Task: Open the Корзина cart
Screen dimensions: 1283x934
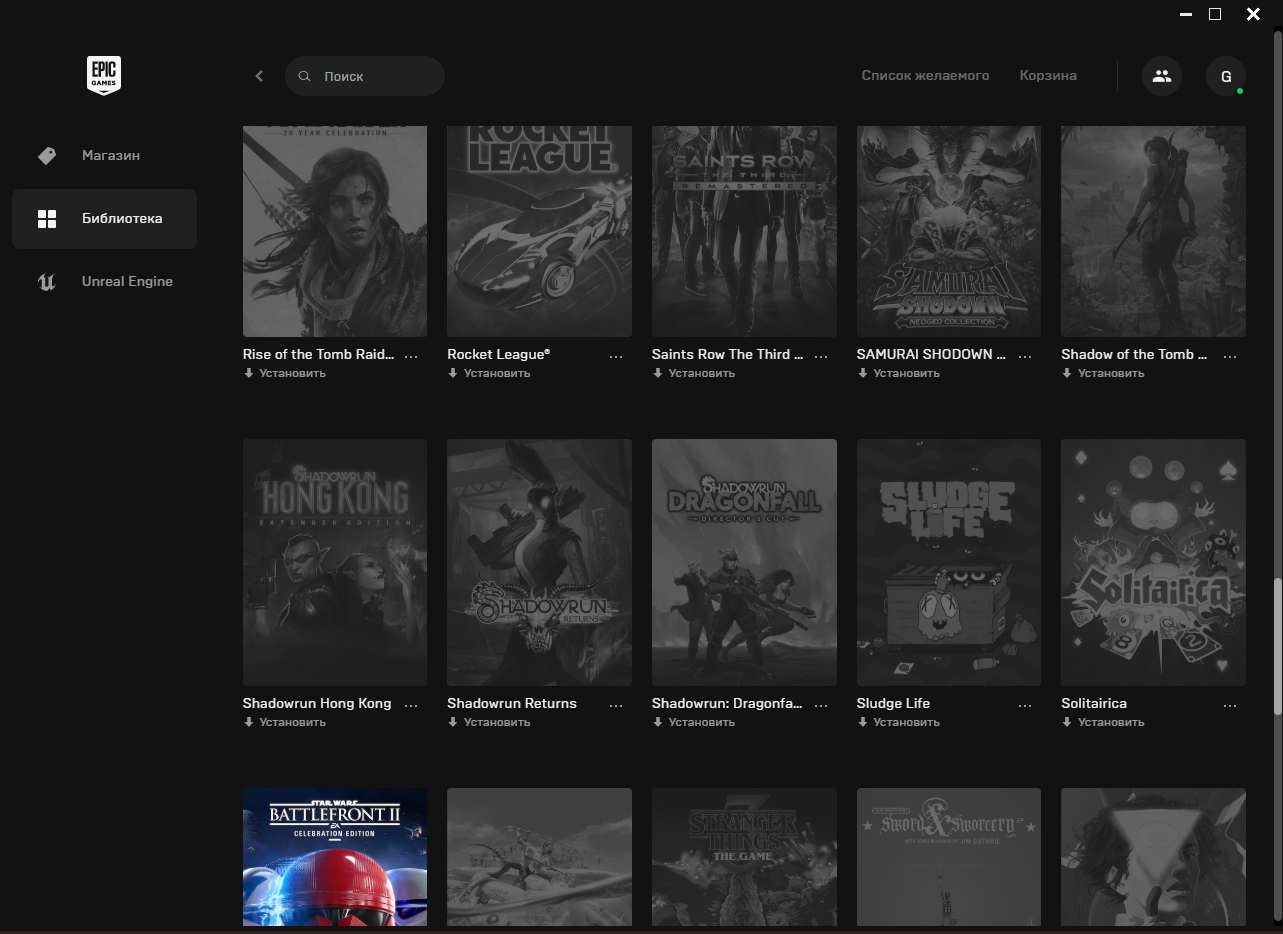Action: 1048,75
